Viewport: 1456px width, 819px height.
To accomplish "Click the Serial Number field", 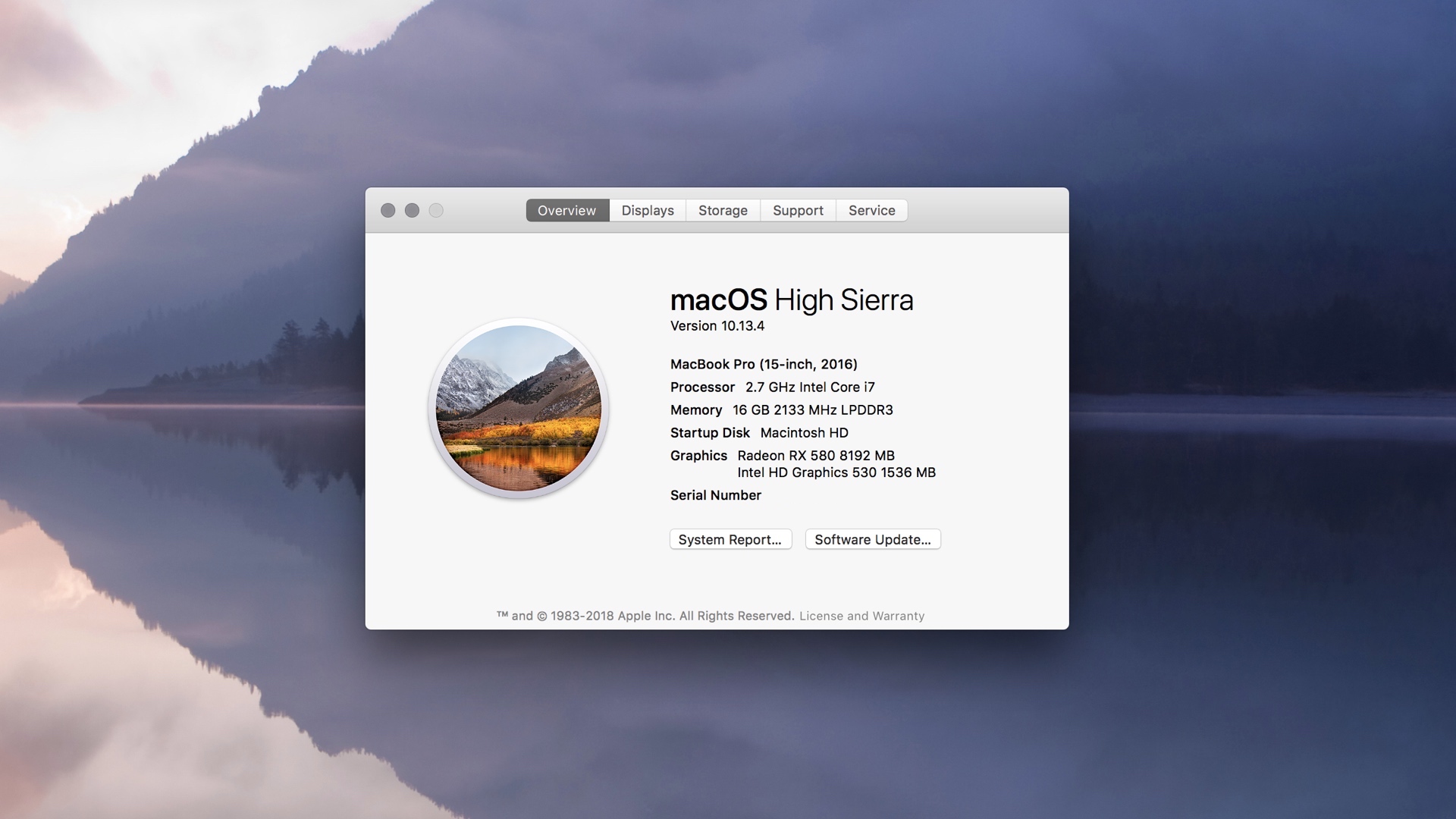I will coord(716,495).
